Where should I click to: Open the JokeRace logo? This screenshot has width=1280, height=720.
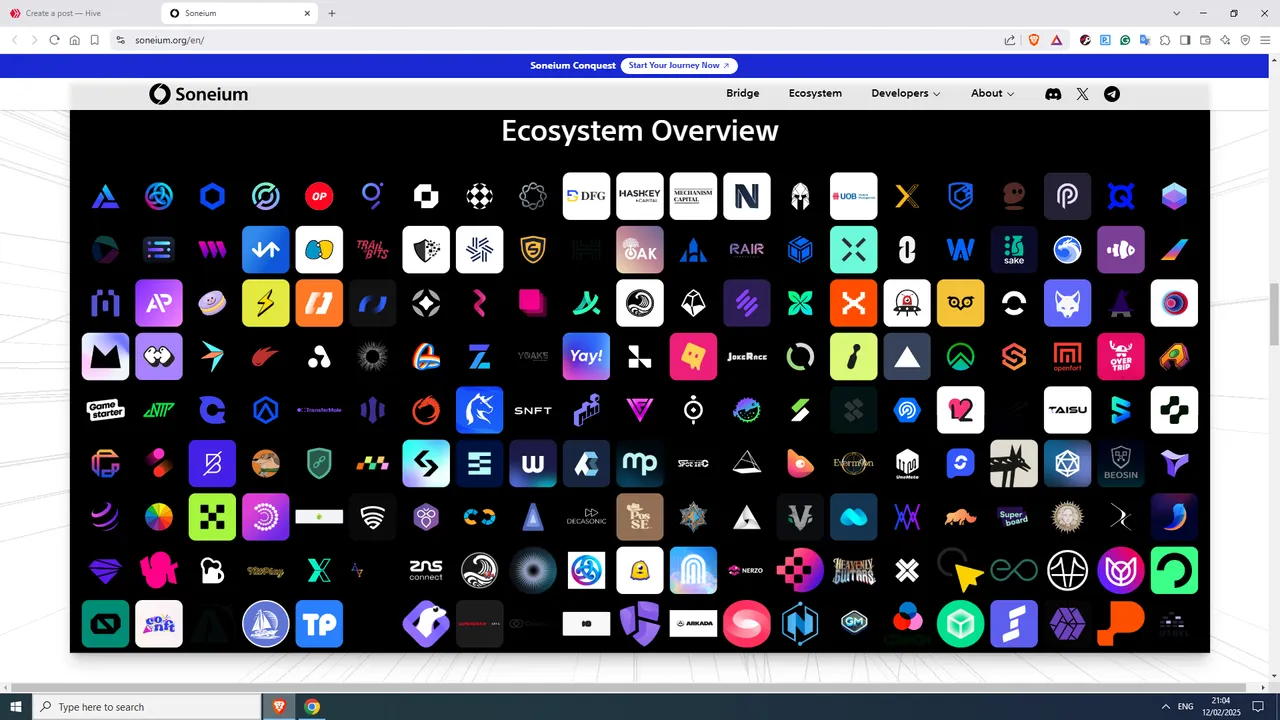[746, 356]
